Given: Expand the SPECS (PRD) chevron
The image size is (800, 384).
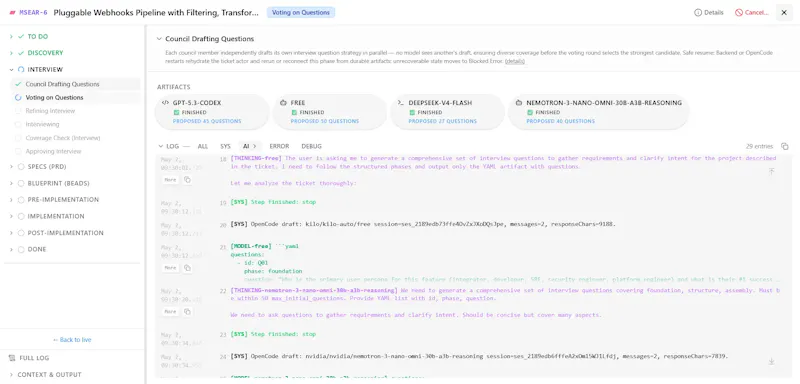Looking at the screenshot, I should pyautogui.click(x=11, y=167).
